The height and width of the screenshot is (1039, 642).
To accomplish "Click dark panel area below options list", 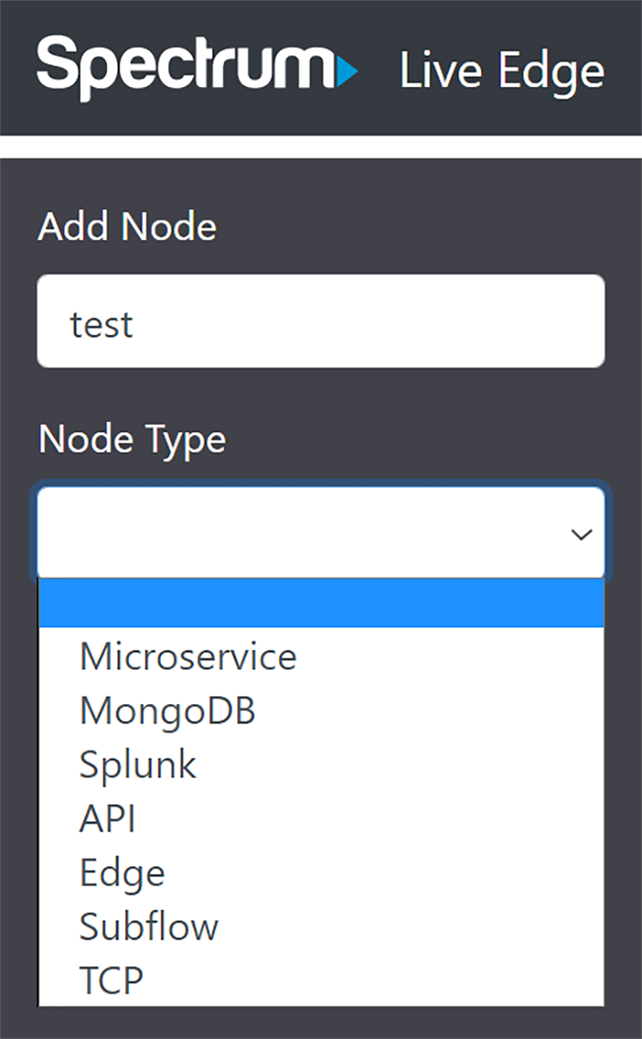I will [321, 1023].
